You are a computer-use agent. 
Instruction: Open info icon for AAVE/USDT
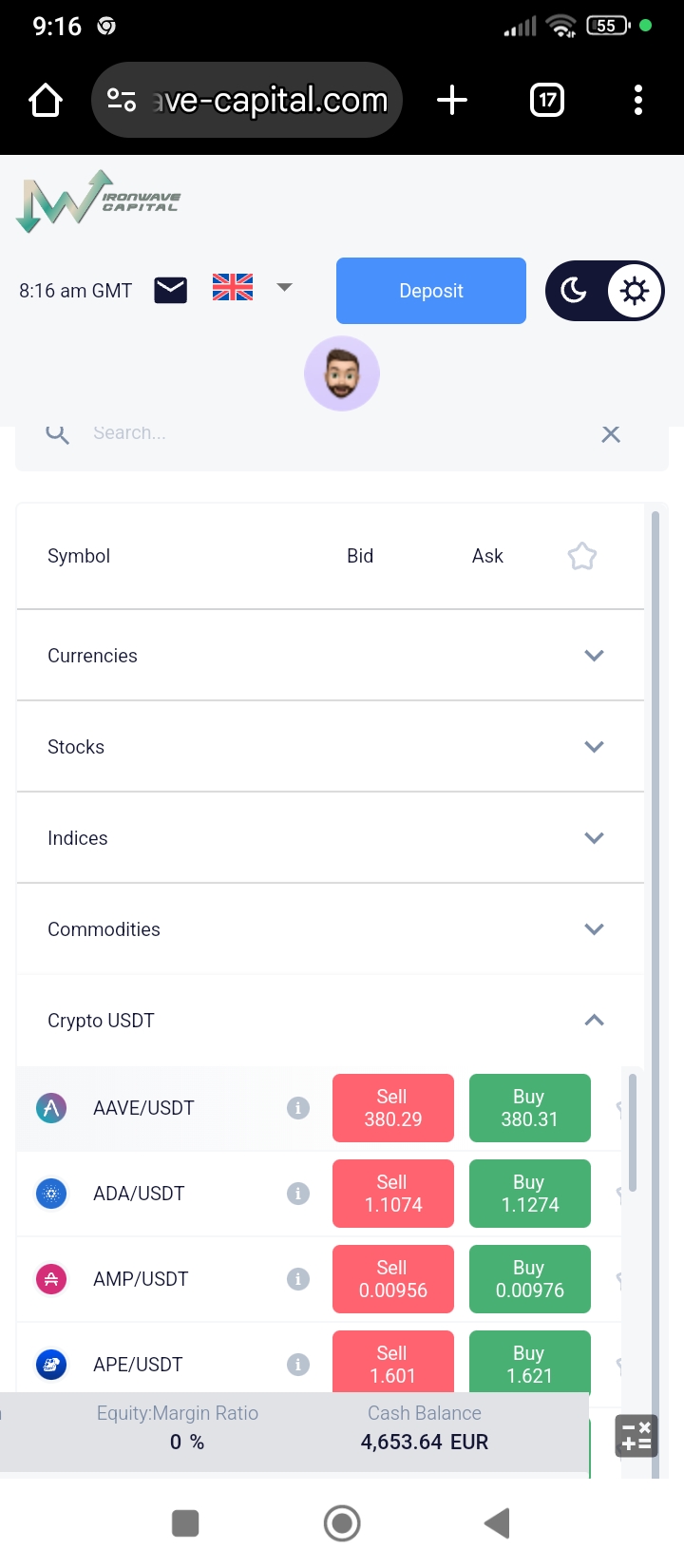tap(298, 1108)
